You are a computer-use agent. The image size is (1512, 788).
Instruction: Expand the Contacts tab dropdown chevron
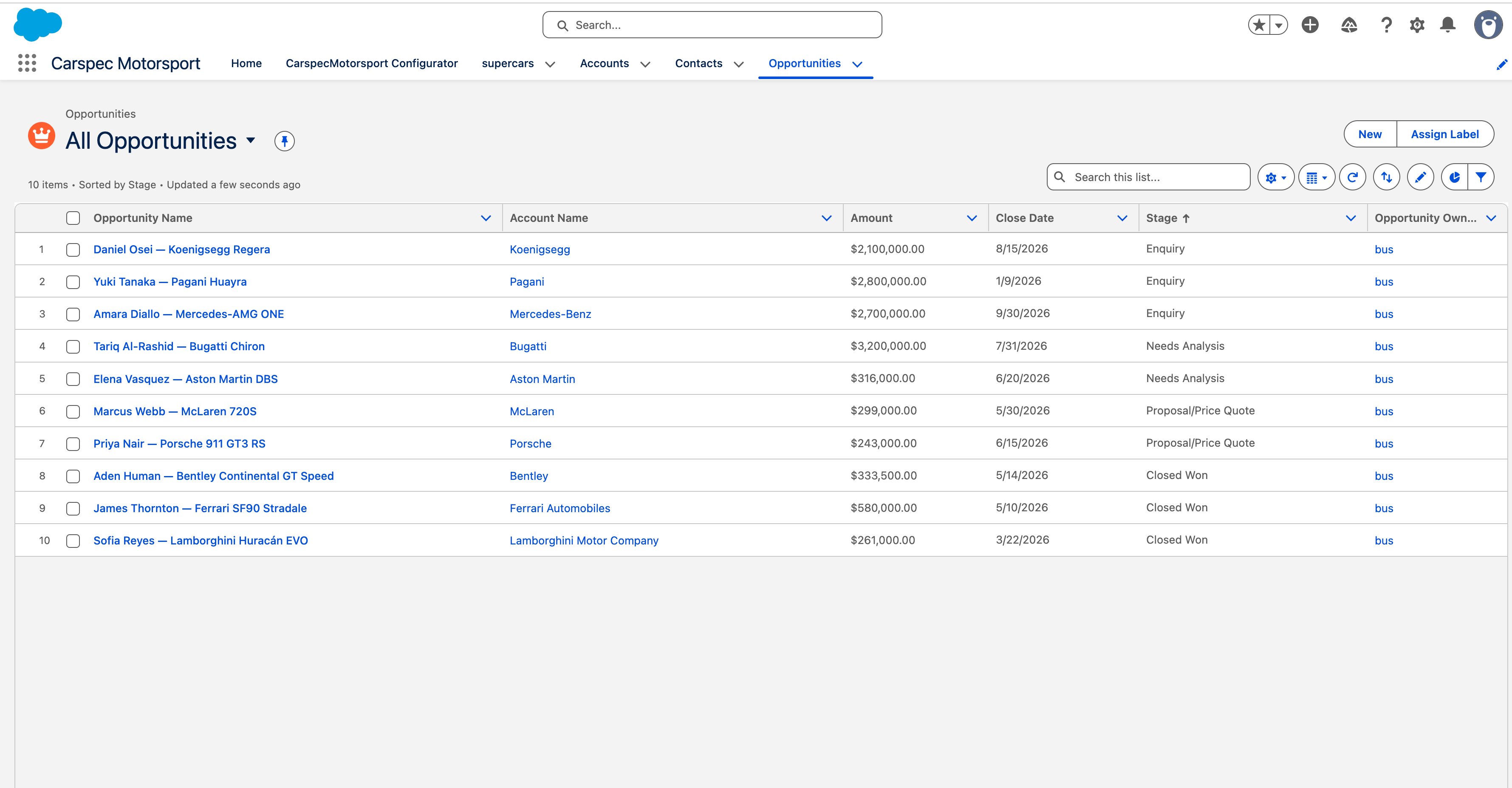coord(738,64)
